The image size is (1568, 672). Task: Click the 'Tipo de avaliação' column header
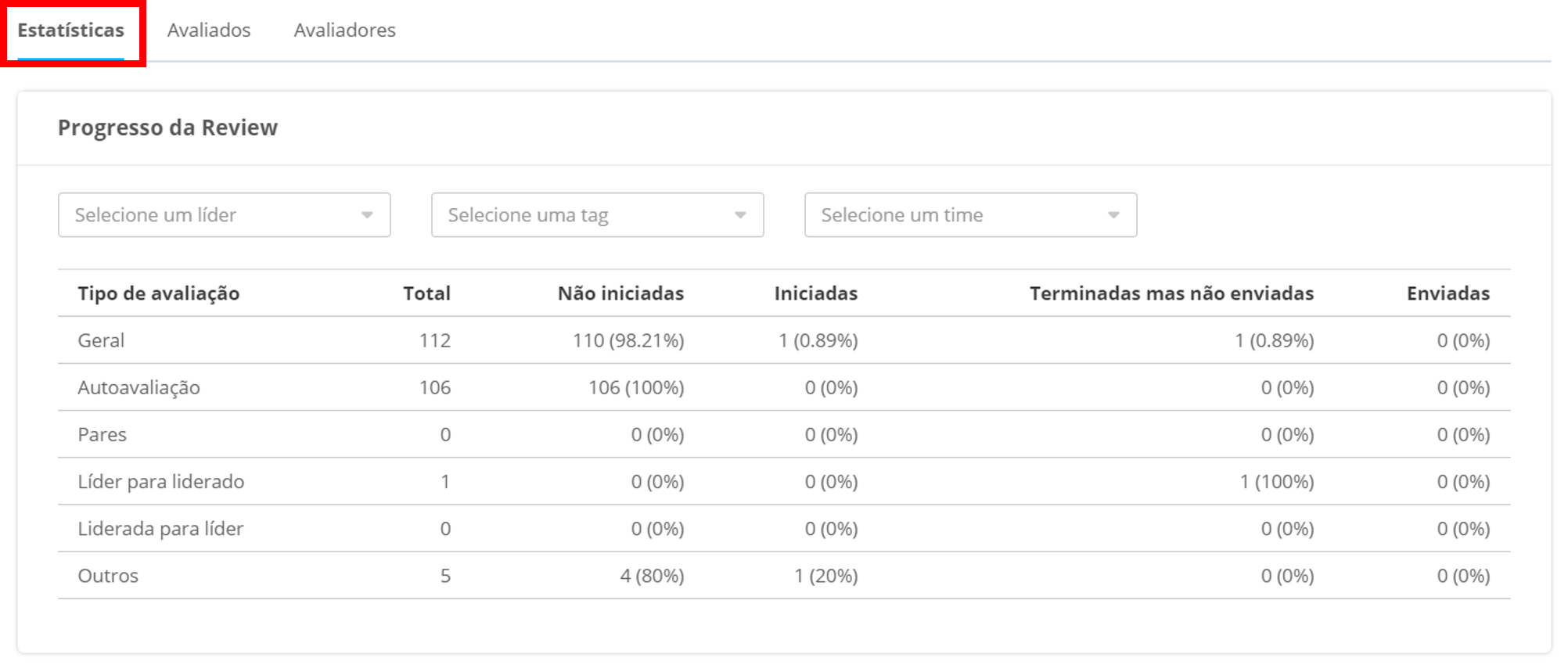[x=158, y=293]
